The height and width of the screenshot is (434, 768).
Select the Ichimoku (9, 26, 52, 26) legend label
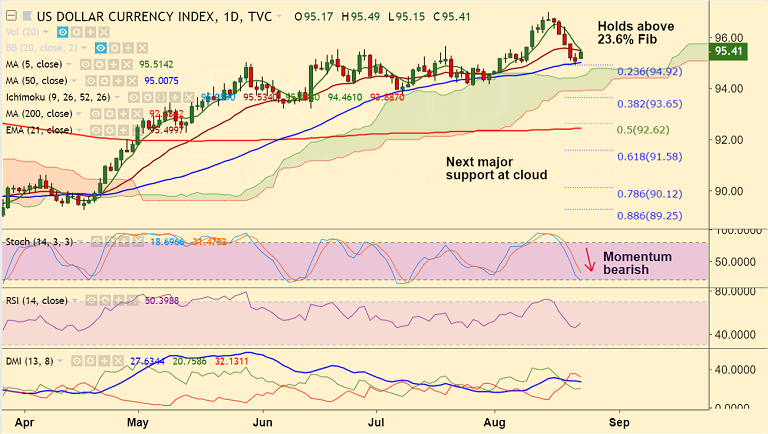tap(58, 97)
